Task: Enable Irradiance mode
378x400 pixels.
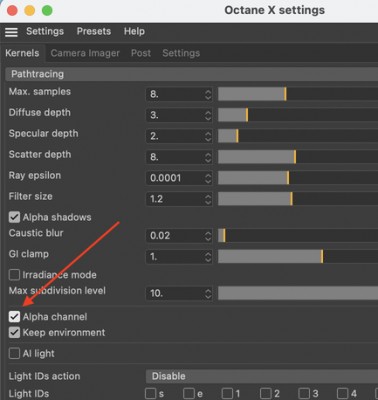Action: tap(14, 275)
